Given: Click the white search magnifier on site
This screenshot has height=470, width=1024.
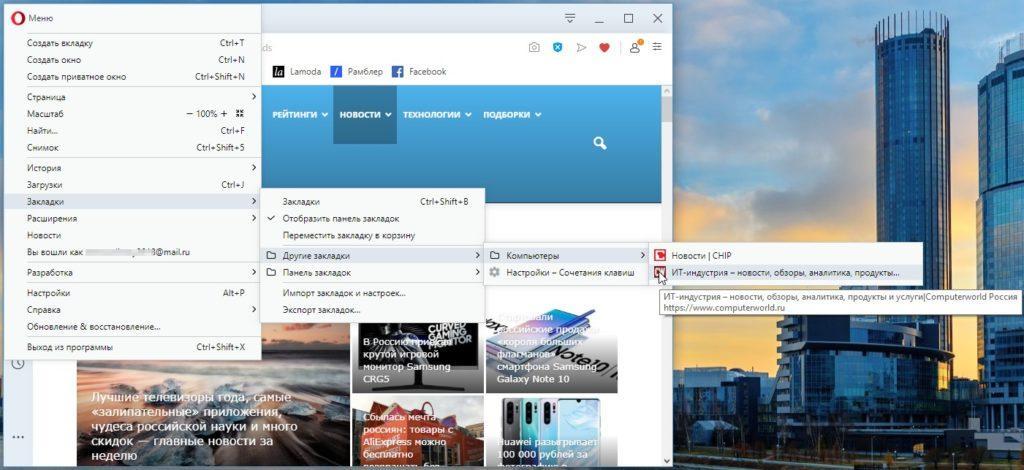Looking at the screenshot, I should (600, 143).
